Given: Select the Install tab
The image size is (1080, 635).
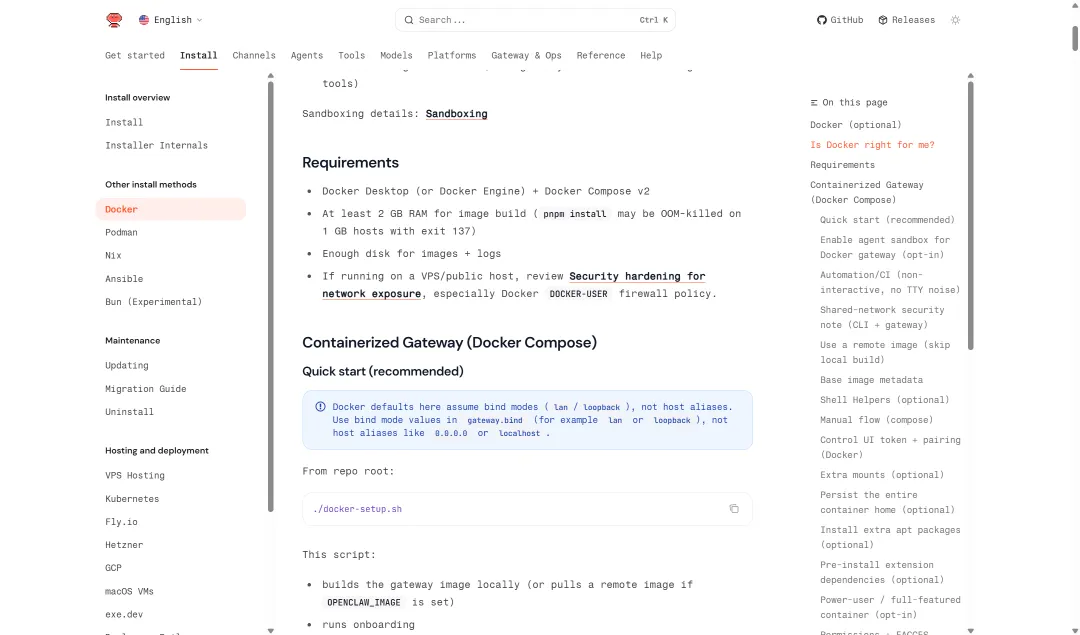Looking at the screenshot, I should pos(198,55).
